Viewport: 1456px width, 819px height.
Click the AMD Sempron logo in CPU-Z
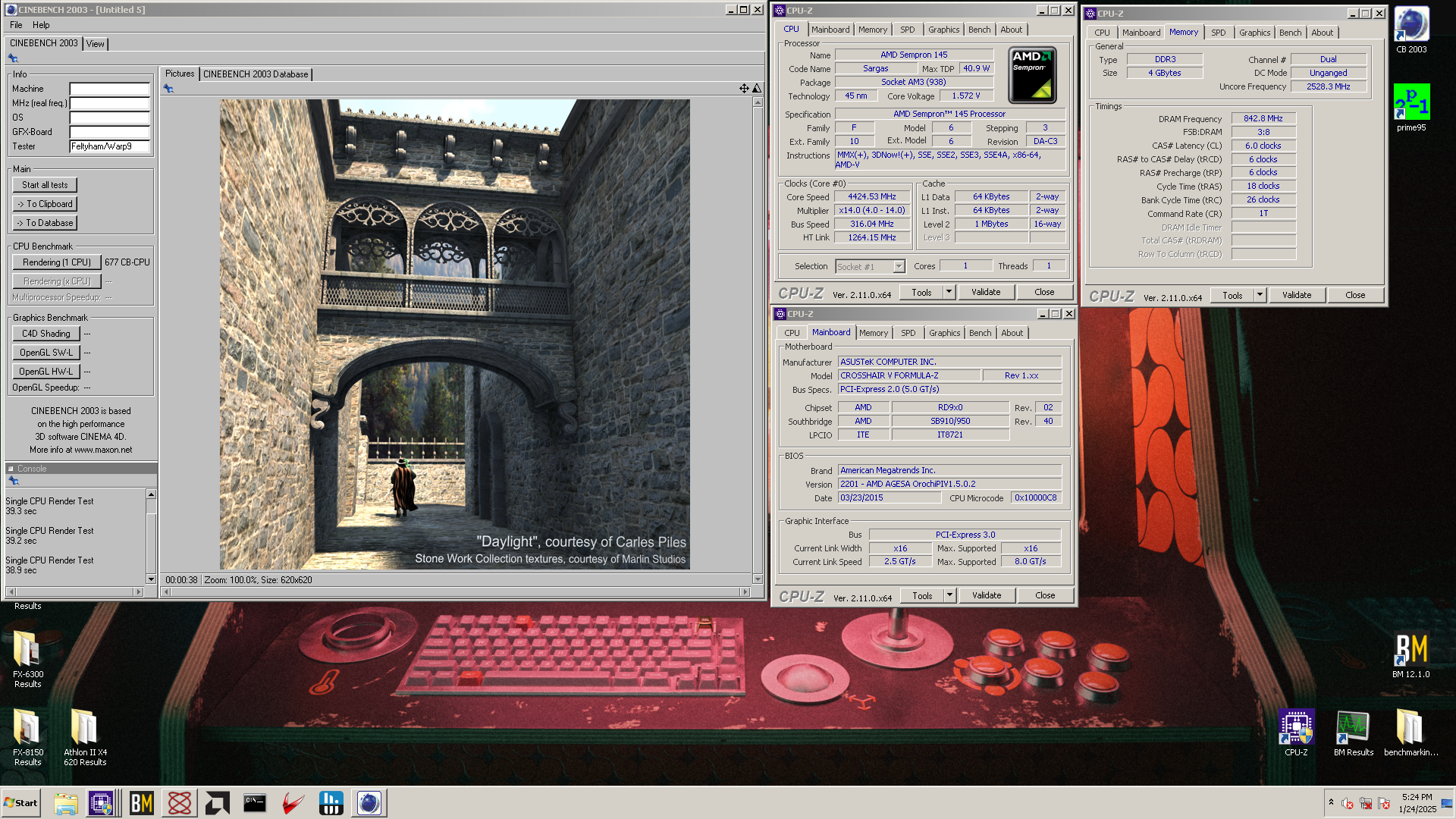(x=1032, y=75)
